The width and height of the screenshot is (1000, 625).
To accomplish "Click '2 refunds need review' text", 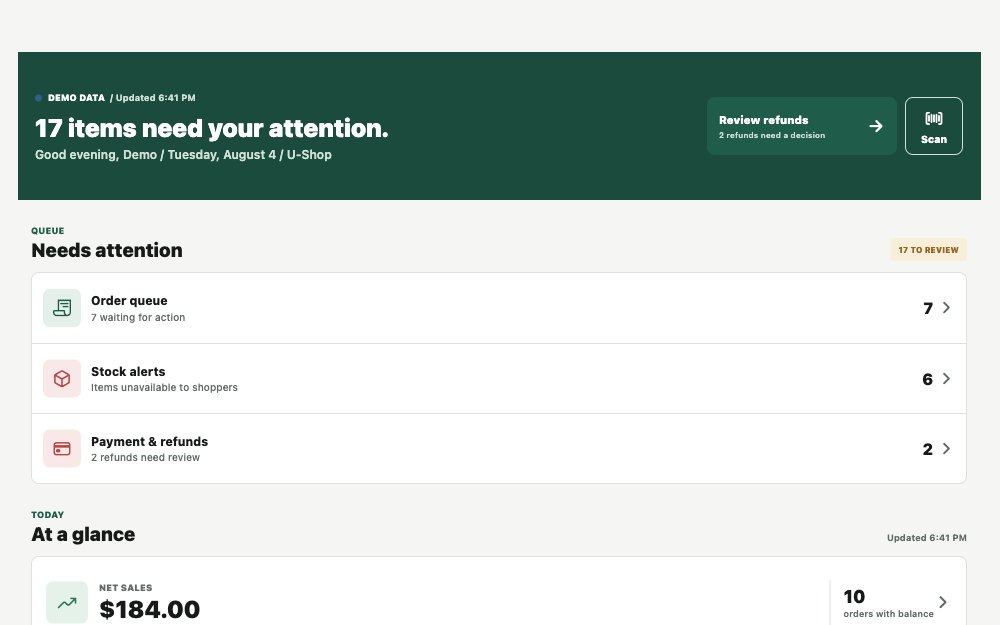I will coord(145,457).
